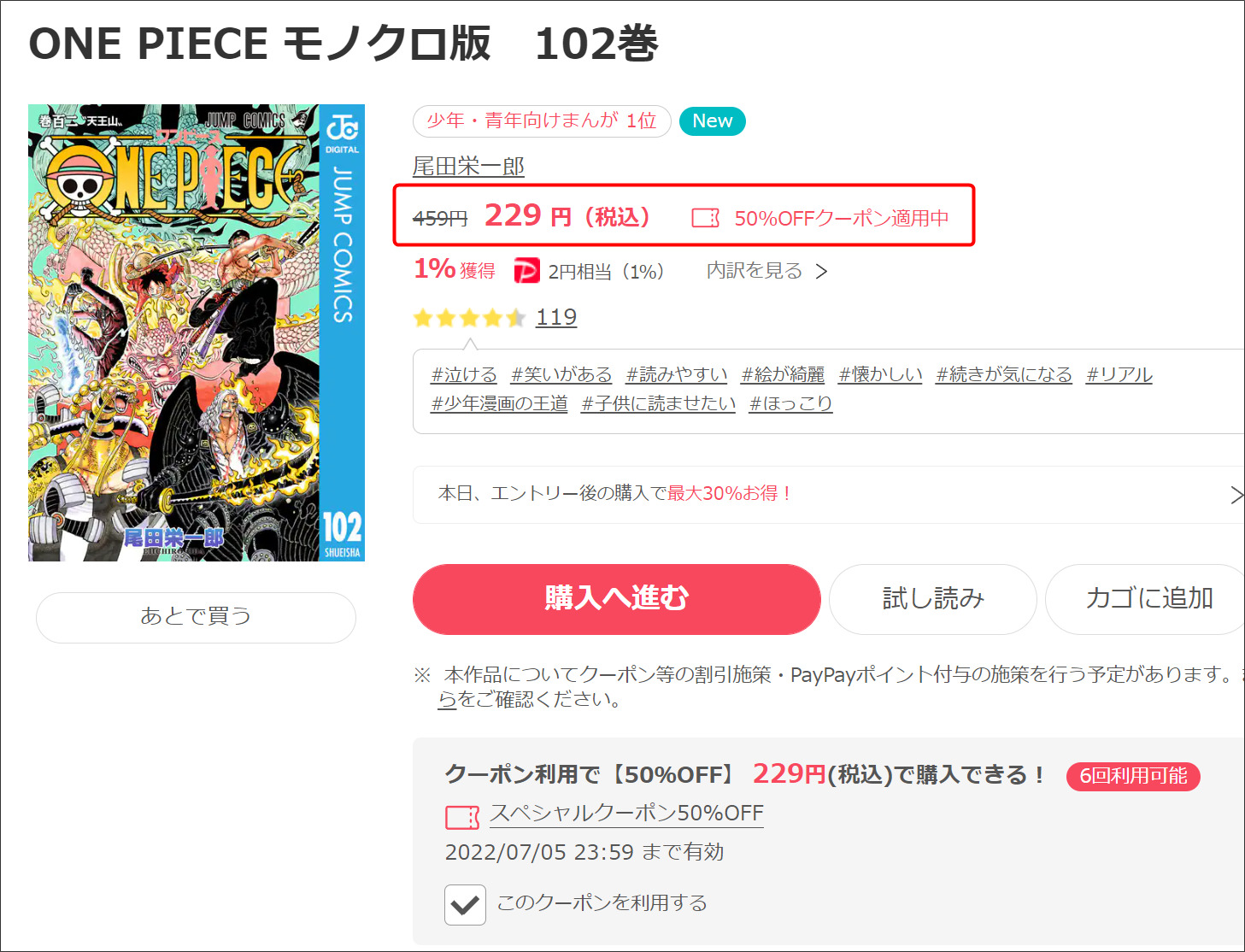This screenshot has width=1245, height=952.
Task: Click the ONE PIECE 102 cover thumbnail
Action: (197, 332)
